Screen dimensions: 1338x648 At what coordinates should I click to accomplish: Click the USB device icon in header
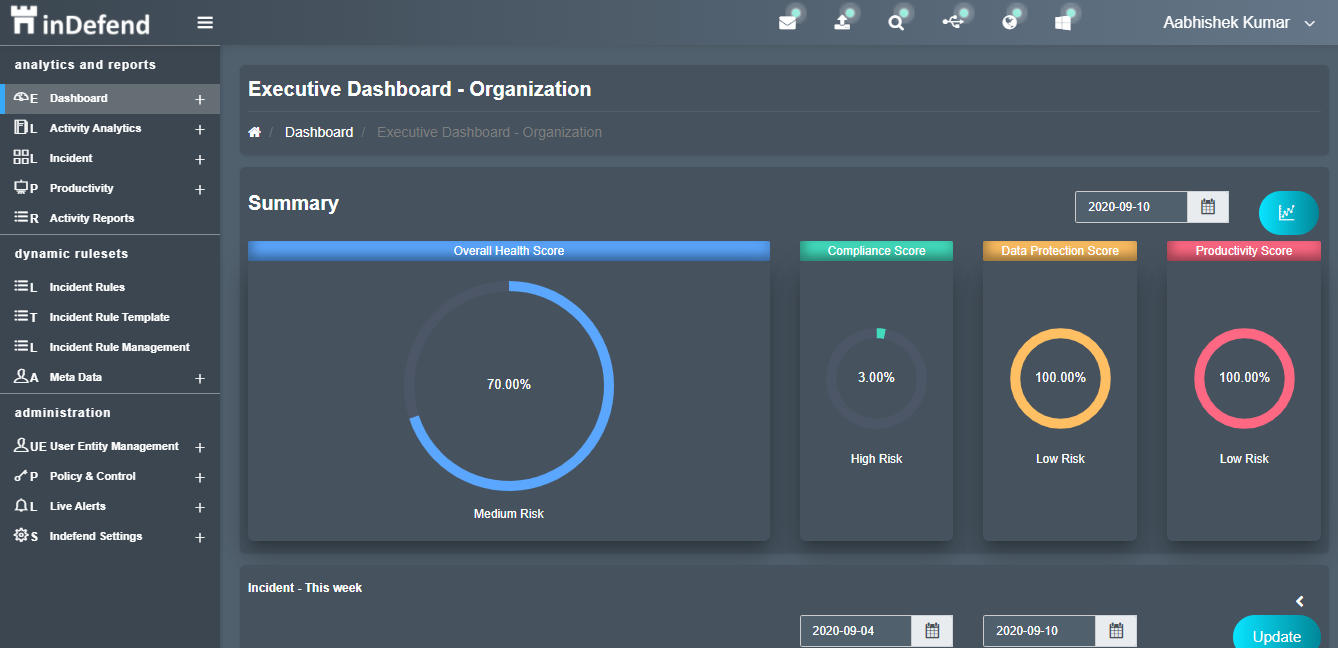954,22
